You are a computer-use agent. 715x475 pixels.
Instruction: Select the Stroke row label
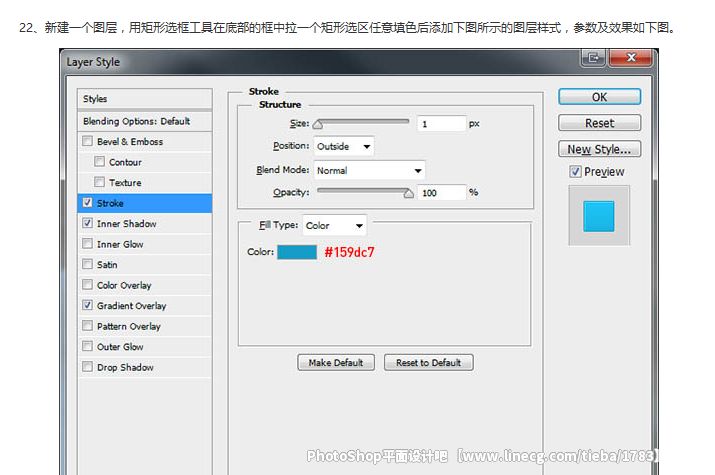tap(110, 203)
